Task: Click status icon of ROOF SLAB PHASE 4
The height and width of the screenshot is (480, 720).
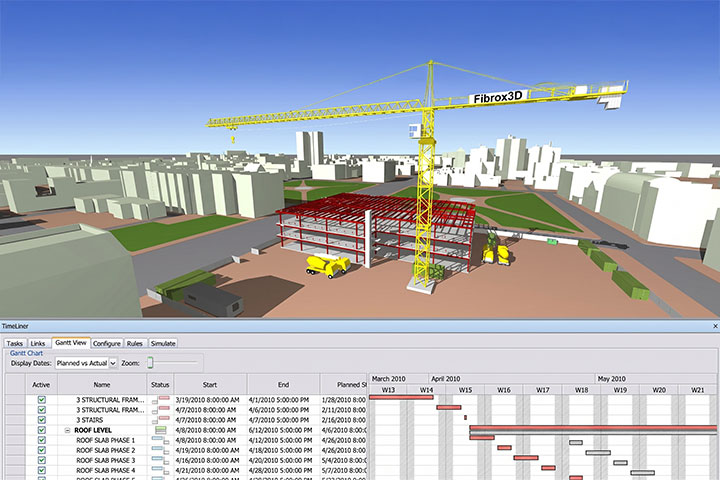Action: pyautogui.click(x=161, y=470)
